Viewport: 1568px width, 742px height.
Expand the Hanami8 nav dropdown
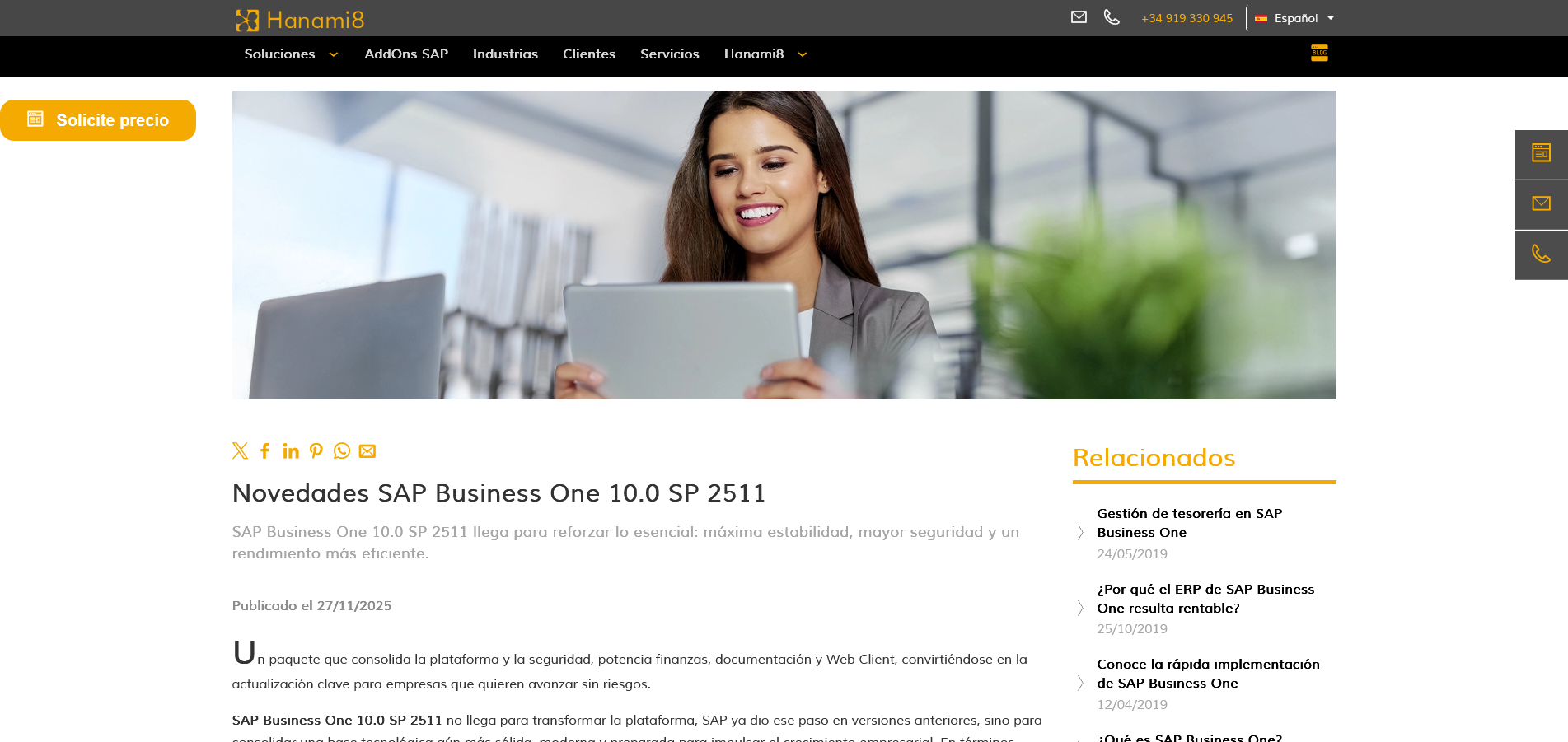[x=765, y=54]
